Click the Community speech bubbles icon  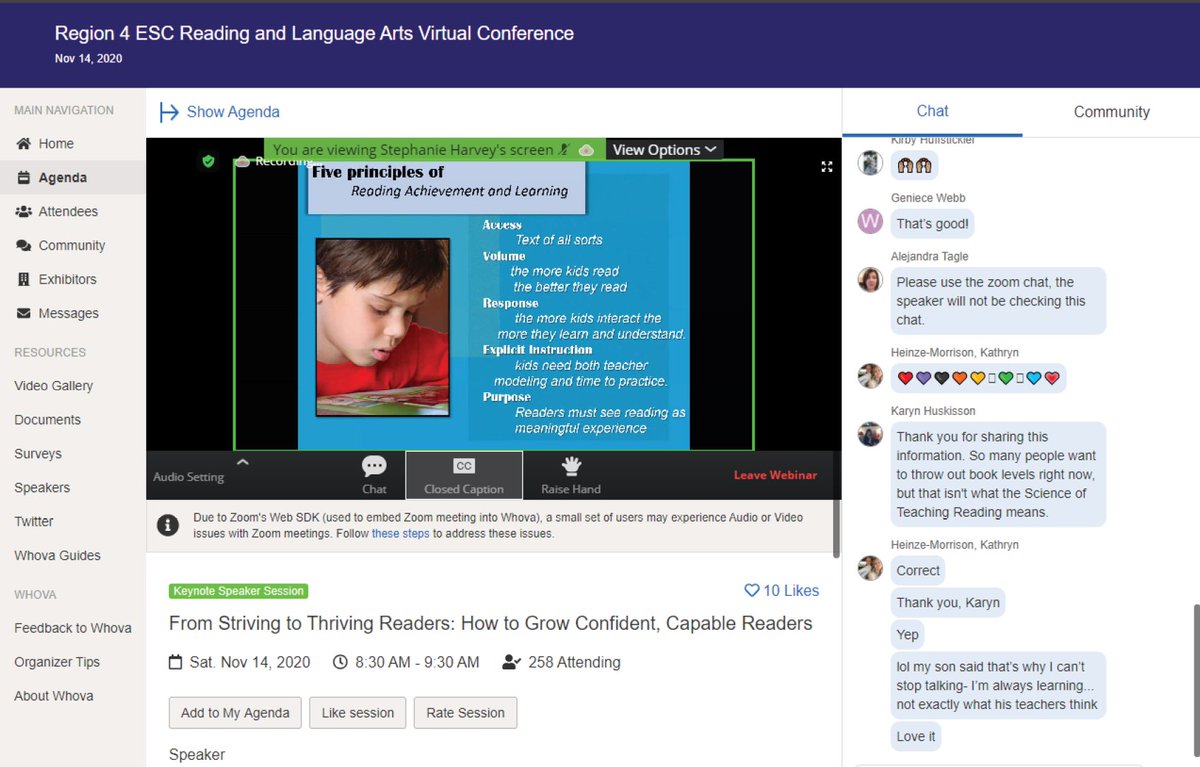tap(23, 245)
